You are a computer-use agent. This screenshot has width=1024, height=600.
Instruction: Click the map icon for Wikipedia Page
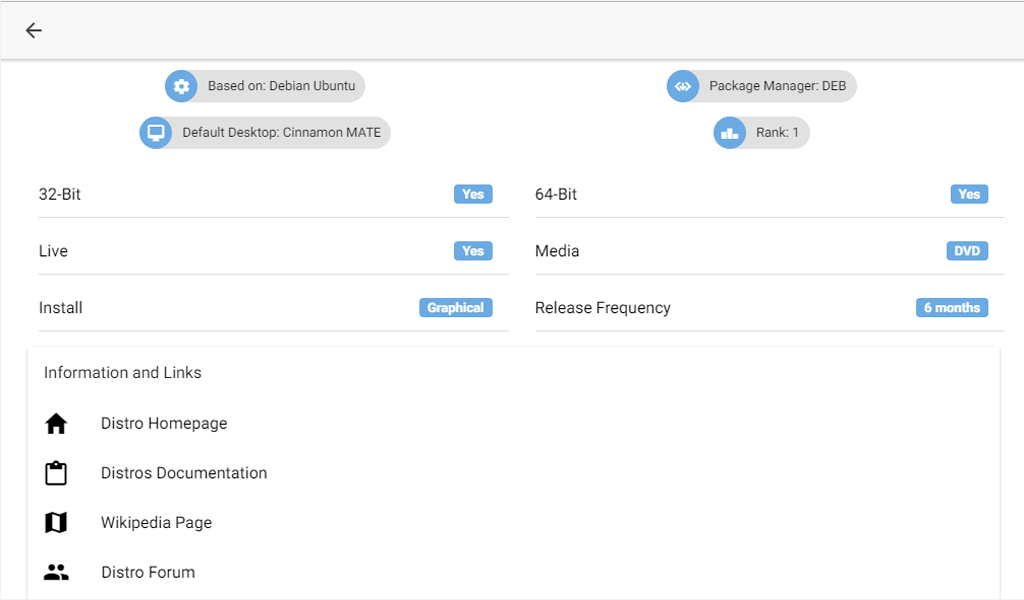[x=56, y=523]
